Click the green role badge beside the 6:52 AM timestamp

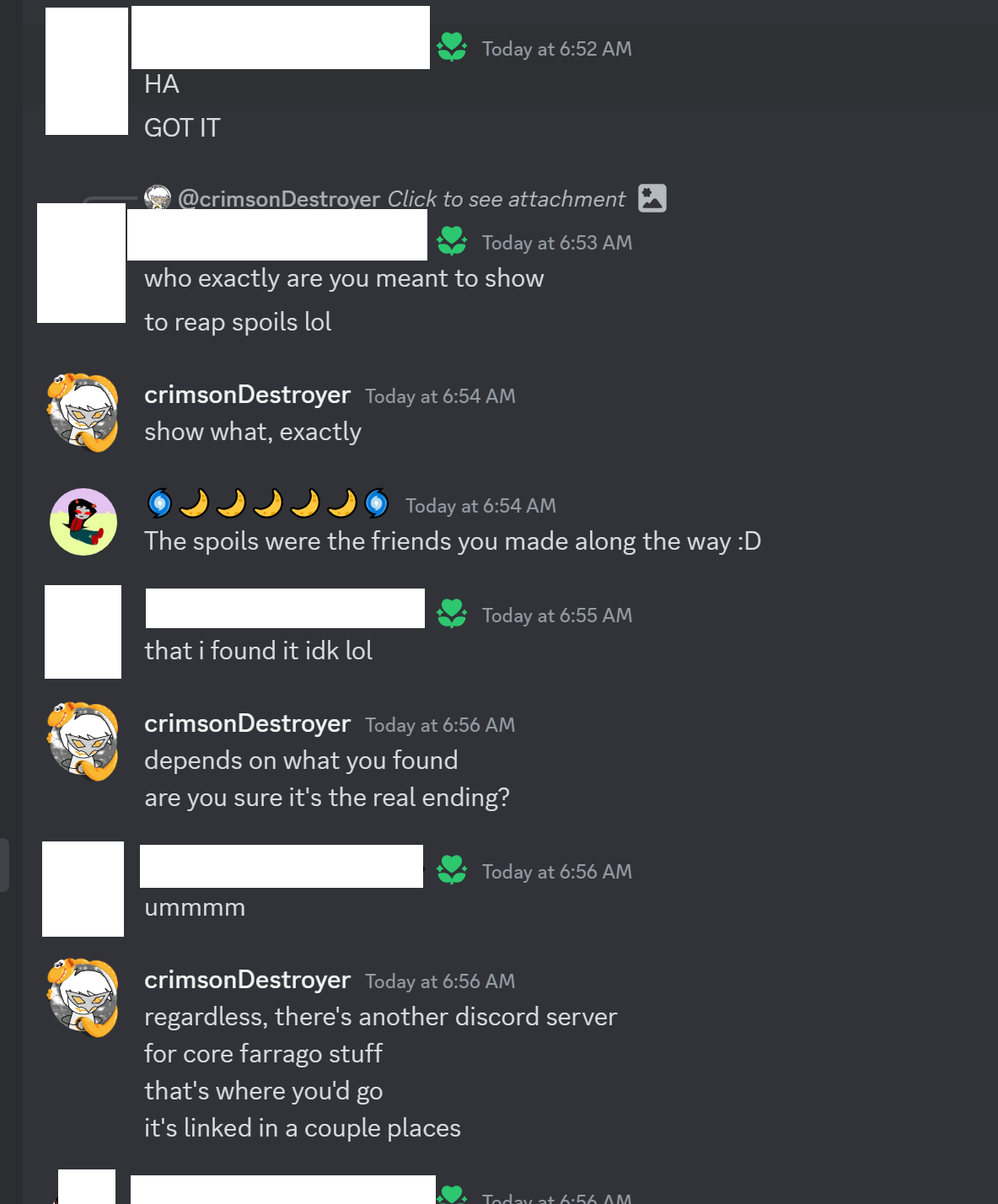tap(452, 47)
